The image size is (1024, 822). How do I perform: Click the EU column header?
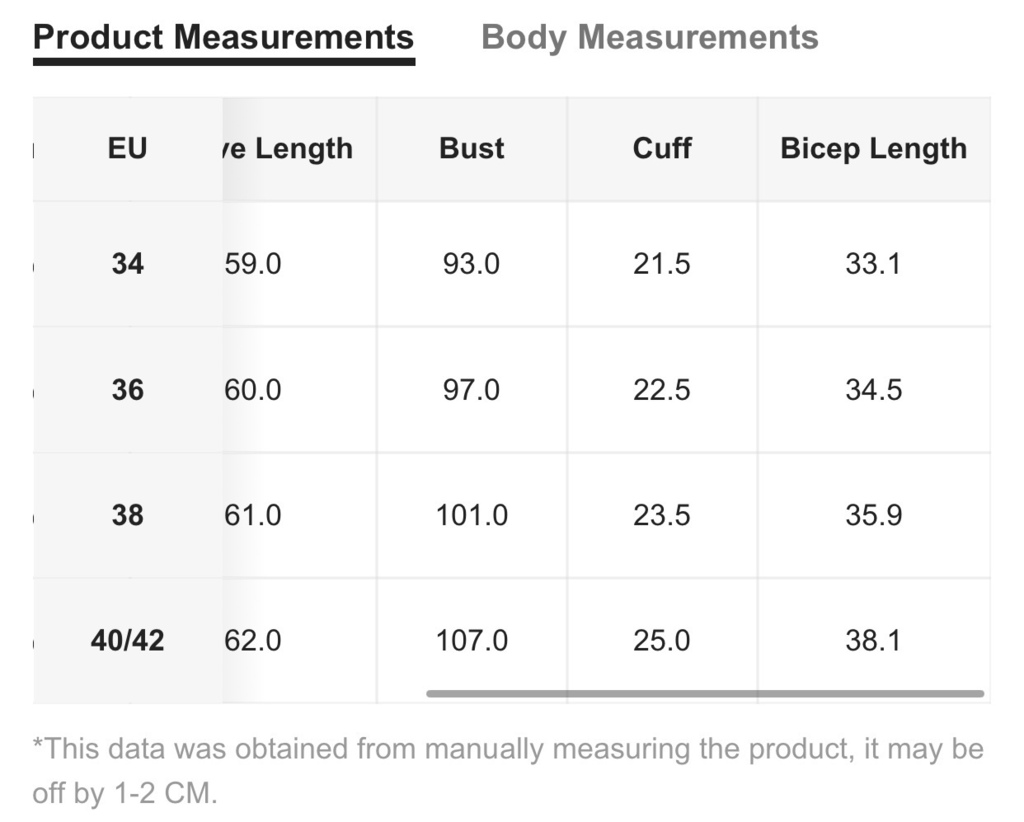tap(127, 148)
